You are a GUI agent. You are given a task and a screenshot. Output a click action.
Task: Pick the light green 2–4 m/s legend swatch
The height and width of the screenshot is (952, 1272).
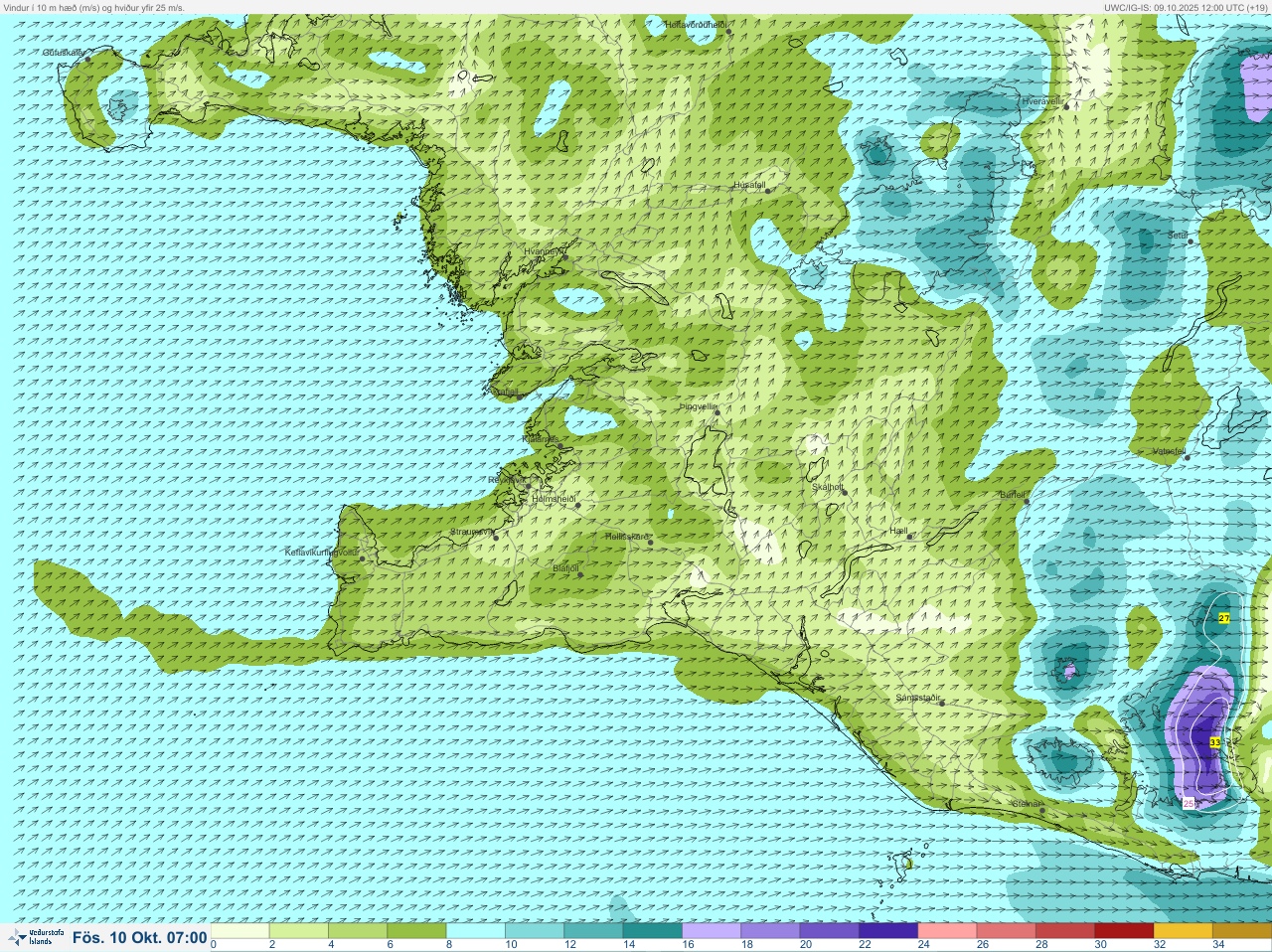pyautogui.click(x=299, y=931)
